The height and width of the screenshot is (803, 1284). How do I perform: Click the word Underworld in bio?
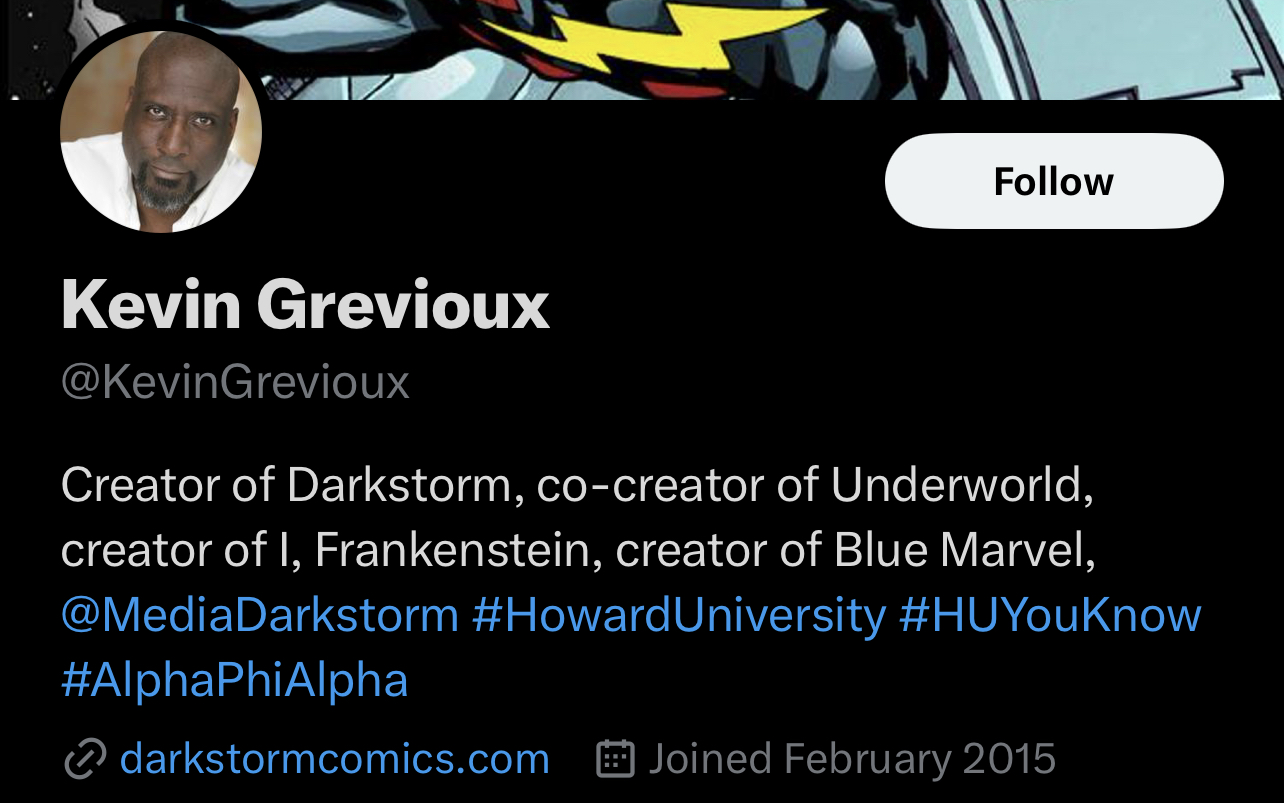956,485
